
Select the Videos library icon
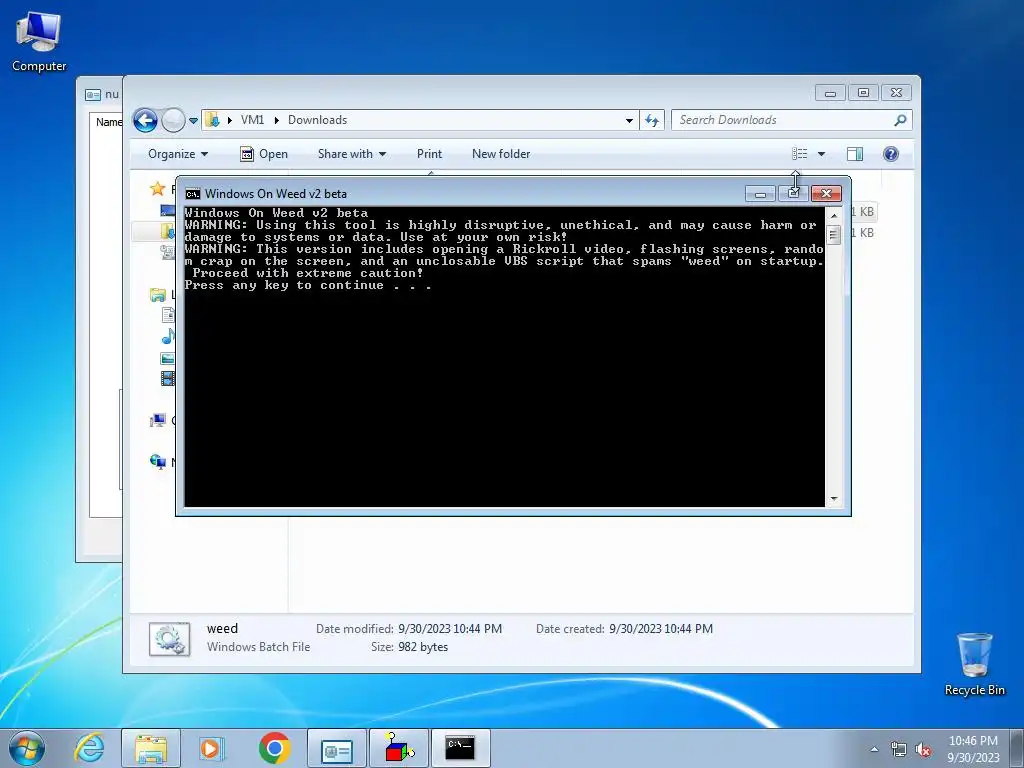click(x=168, y=378)
